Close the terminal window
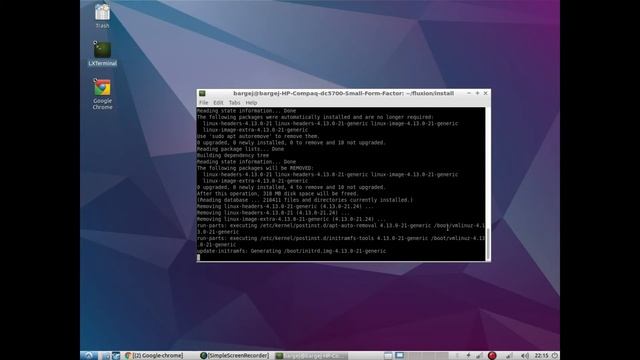 [486, 93]
